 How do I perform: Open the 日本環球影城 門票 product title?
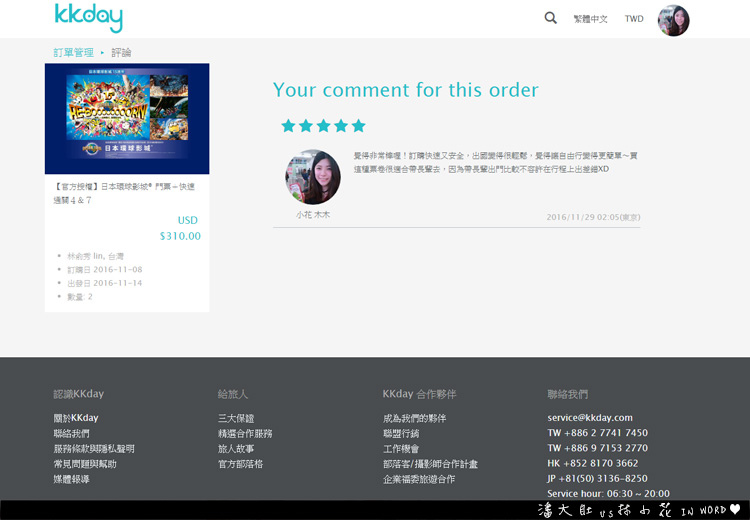pyautogui.click(x=124, y=193)
